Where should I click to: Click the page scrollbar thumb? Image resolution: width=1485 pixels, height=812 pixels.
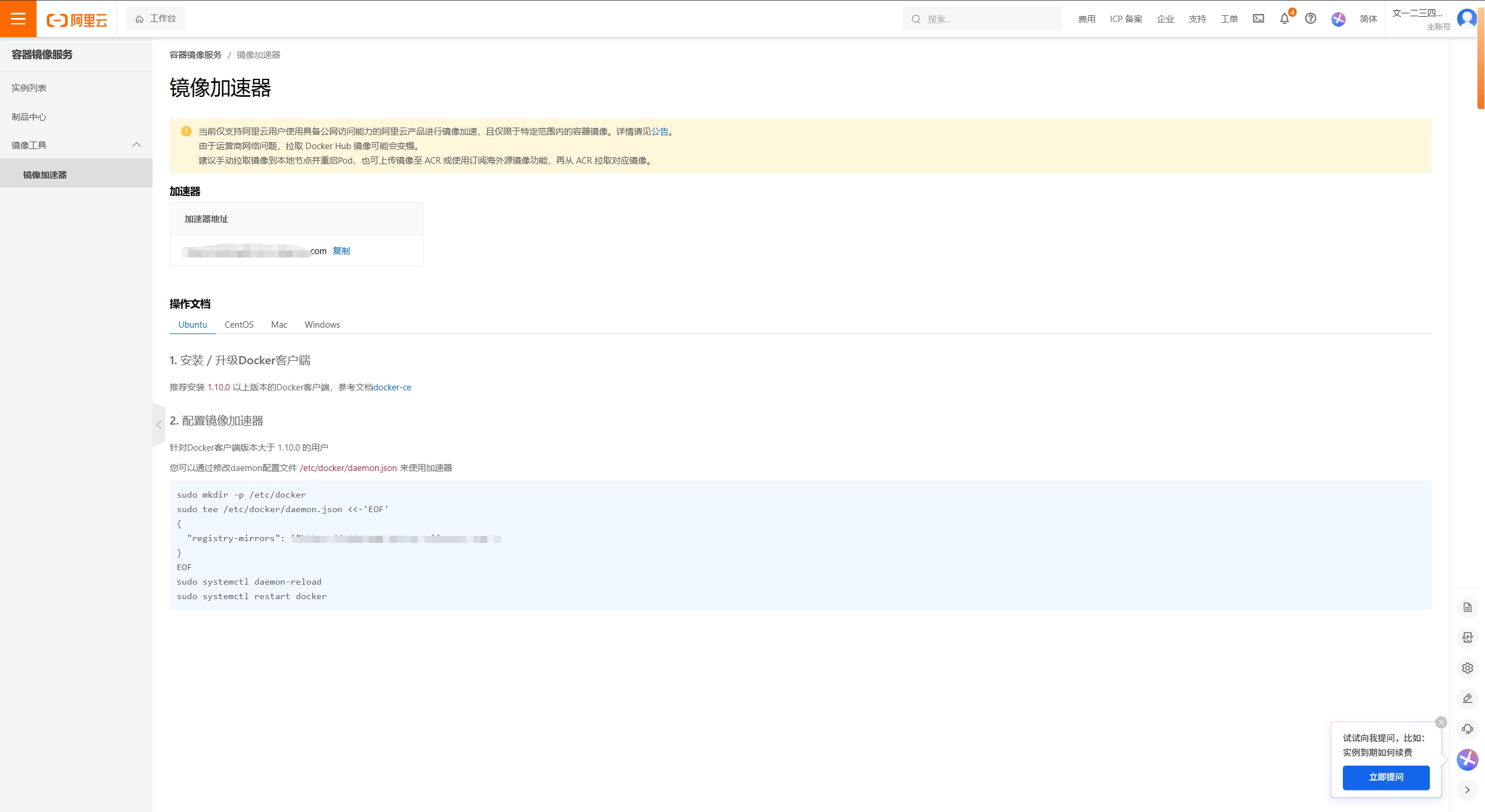(x=1481, y=58)
